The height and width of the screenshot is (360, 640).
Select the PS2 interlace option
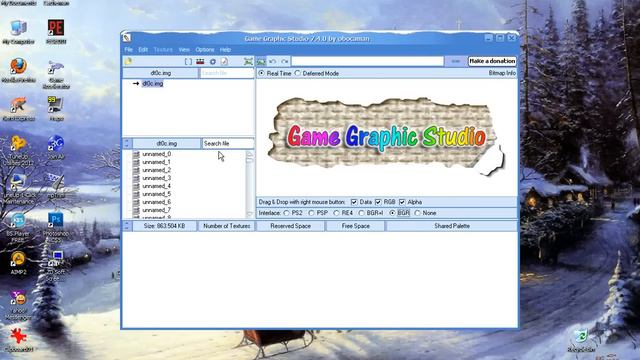pos(286,213)
